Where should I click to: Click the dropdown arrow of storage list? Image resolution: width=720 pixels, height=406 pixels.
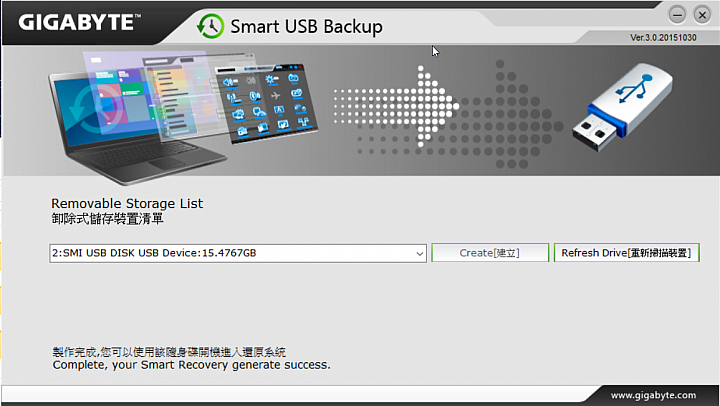[x=419, y=254]
